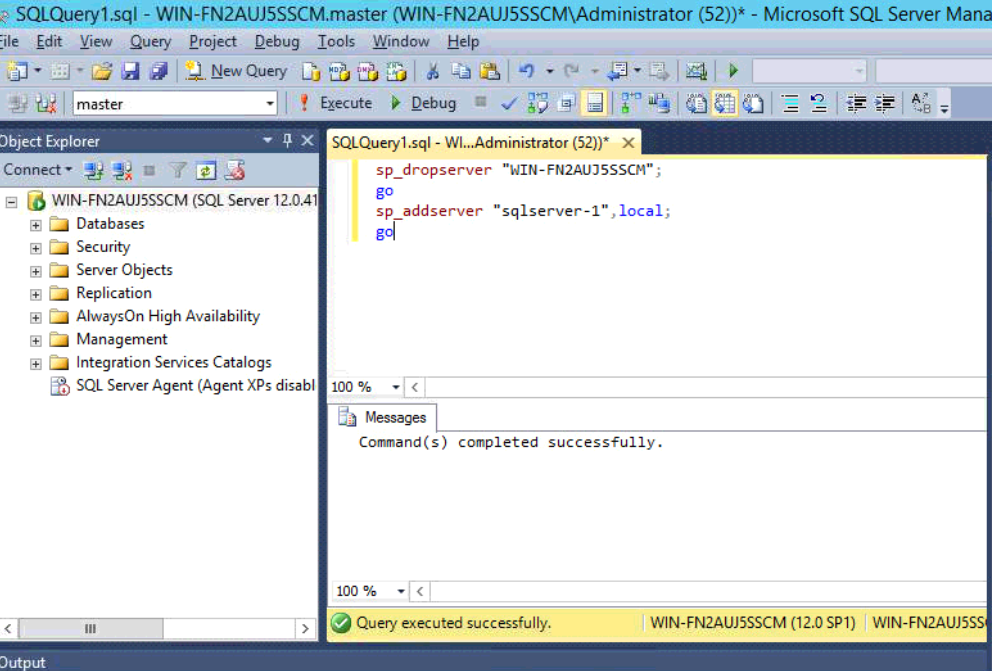992x671 pixels.
Task: Save the query with the Save icon
Action: 130,71
